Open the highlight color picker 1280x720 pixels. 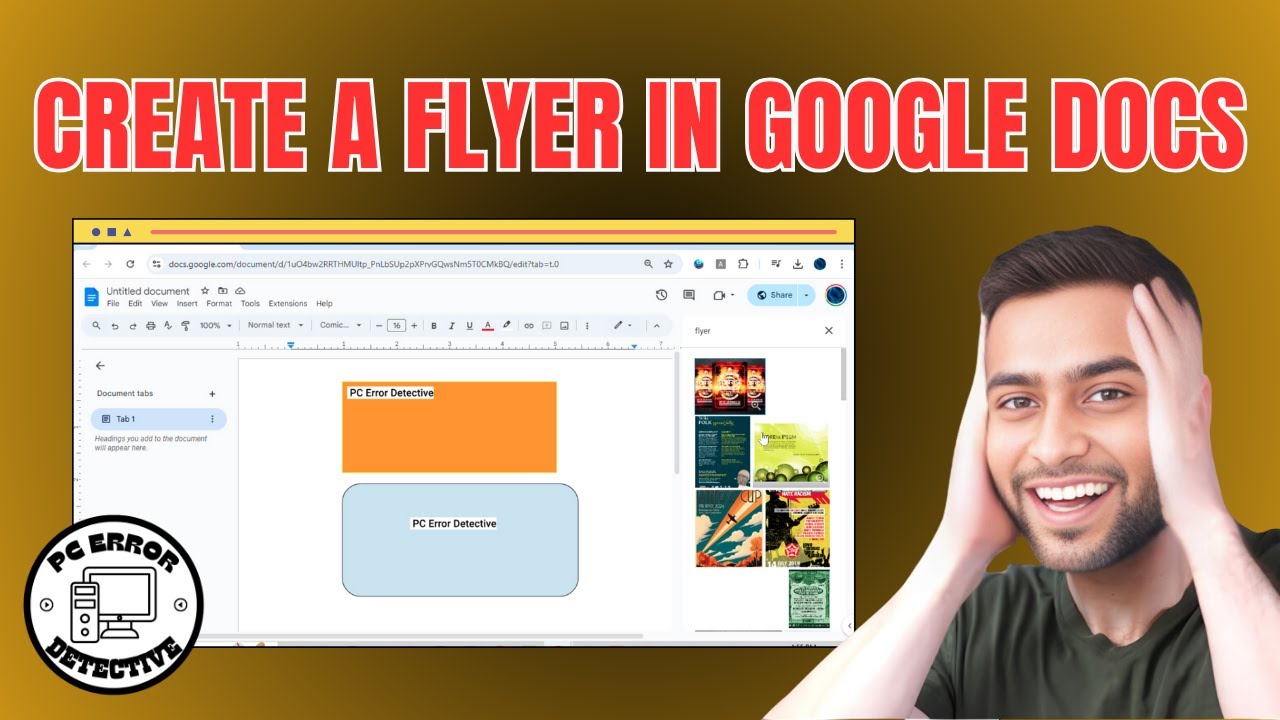tap(507, 325)
